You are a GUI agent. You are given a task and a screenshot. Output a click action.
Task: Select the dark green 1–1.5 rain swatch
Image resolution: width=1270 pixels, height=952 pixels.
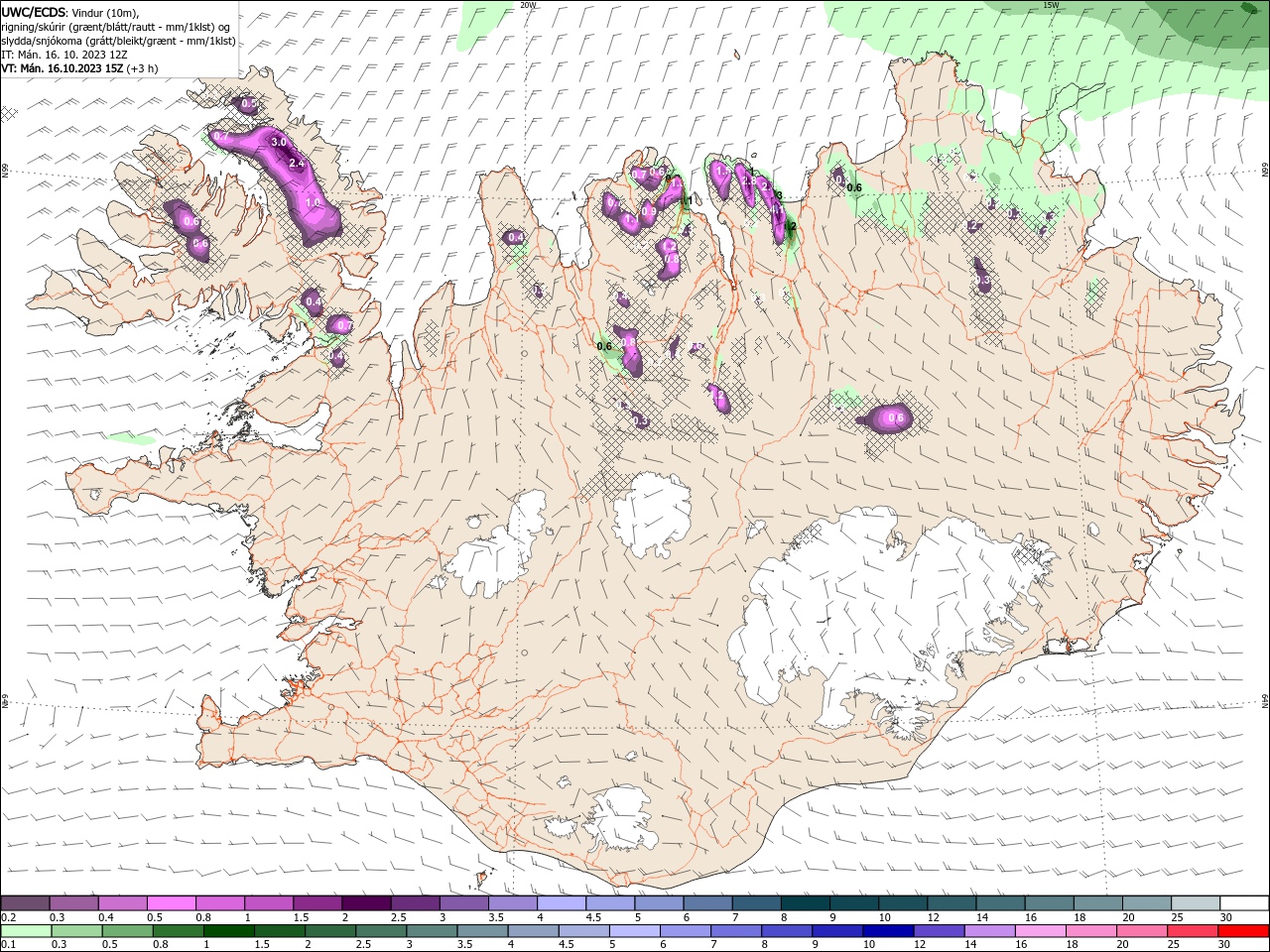coord(228,931)
